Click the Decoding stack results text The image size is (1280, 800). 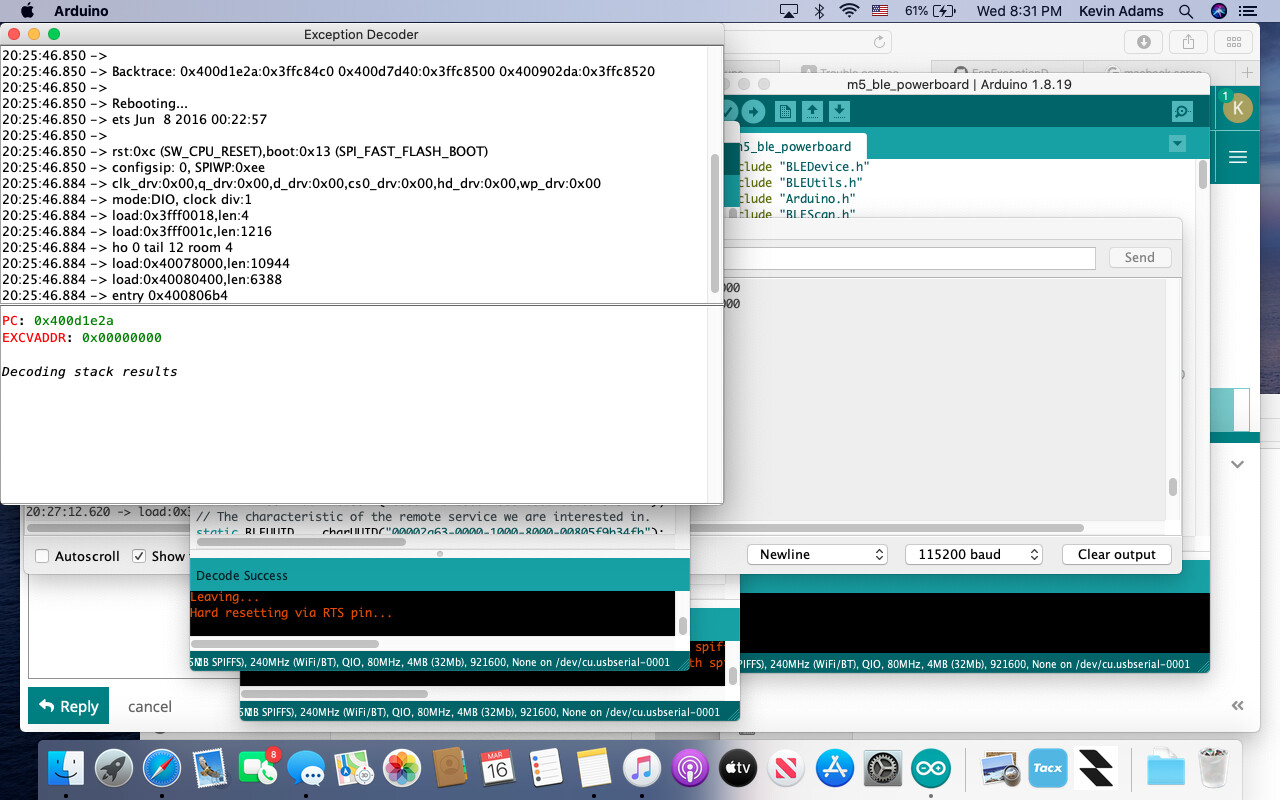tap(90, 372)
